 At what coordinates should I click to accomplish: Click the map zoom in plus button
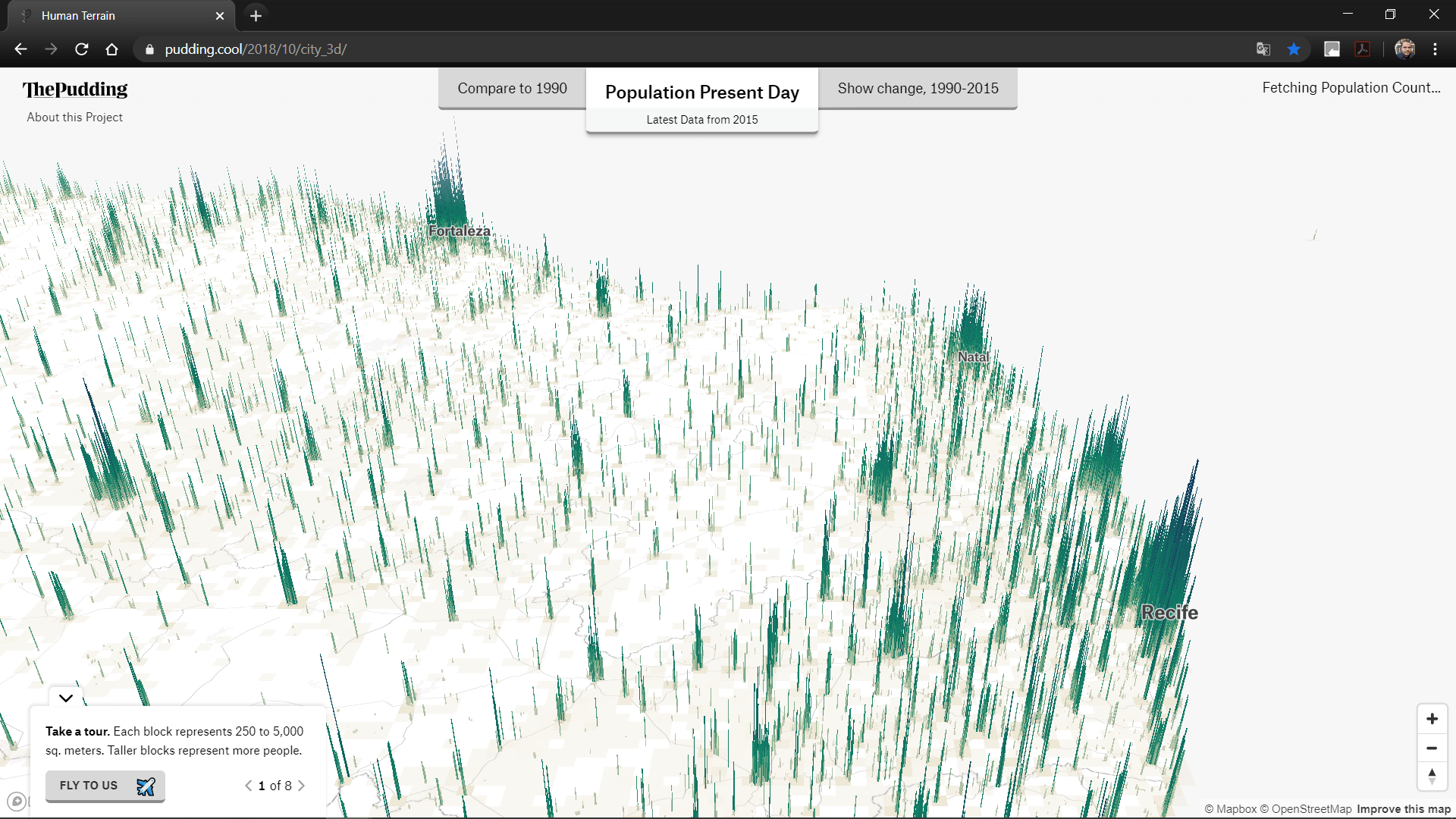click(1432, 719)
